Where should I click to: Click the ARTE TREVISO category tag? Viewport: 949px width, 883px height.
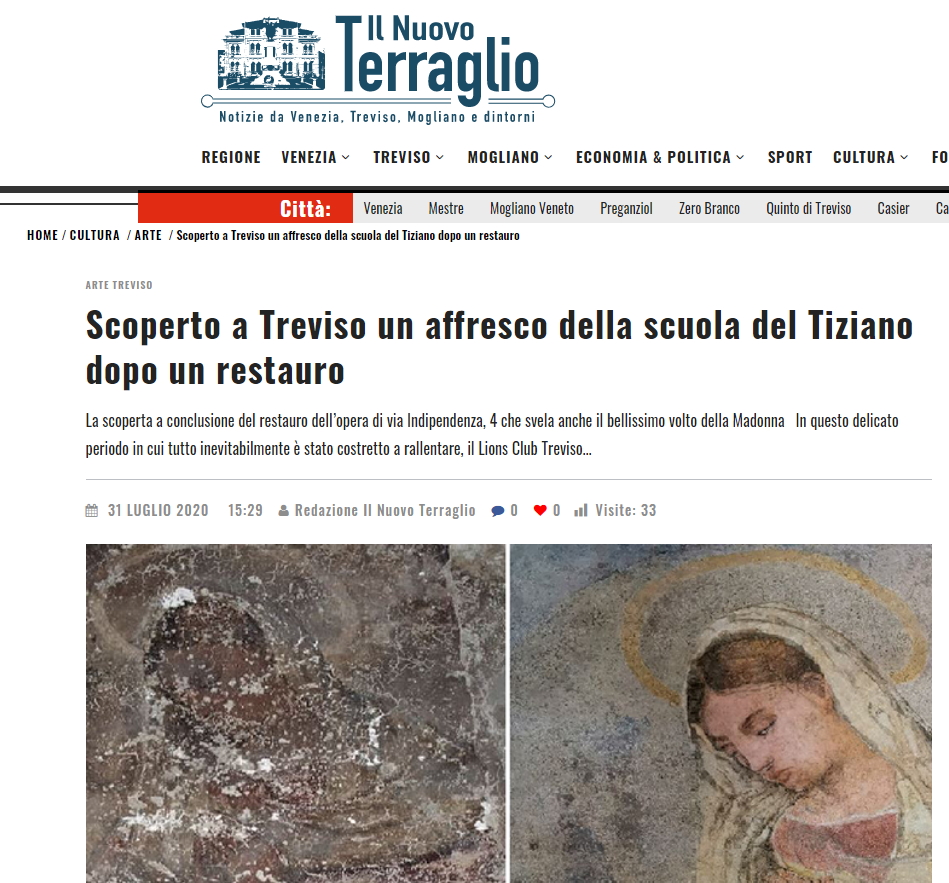[119, 285]
